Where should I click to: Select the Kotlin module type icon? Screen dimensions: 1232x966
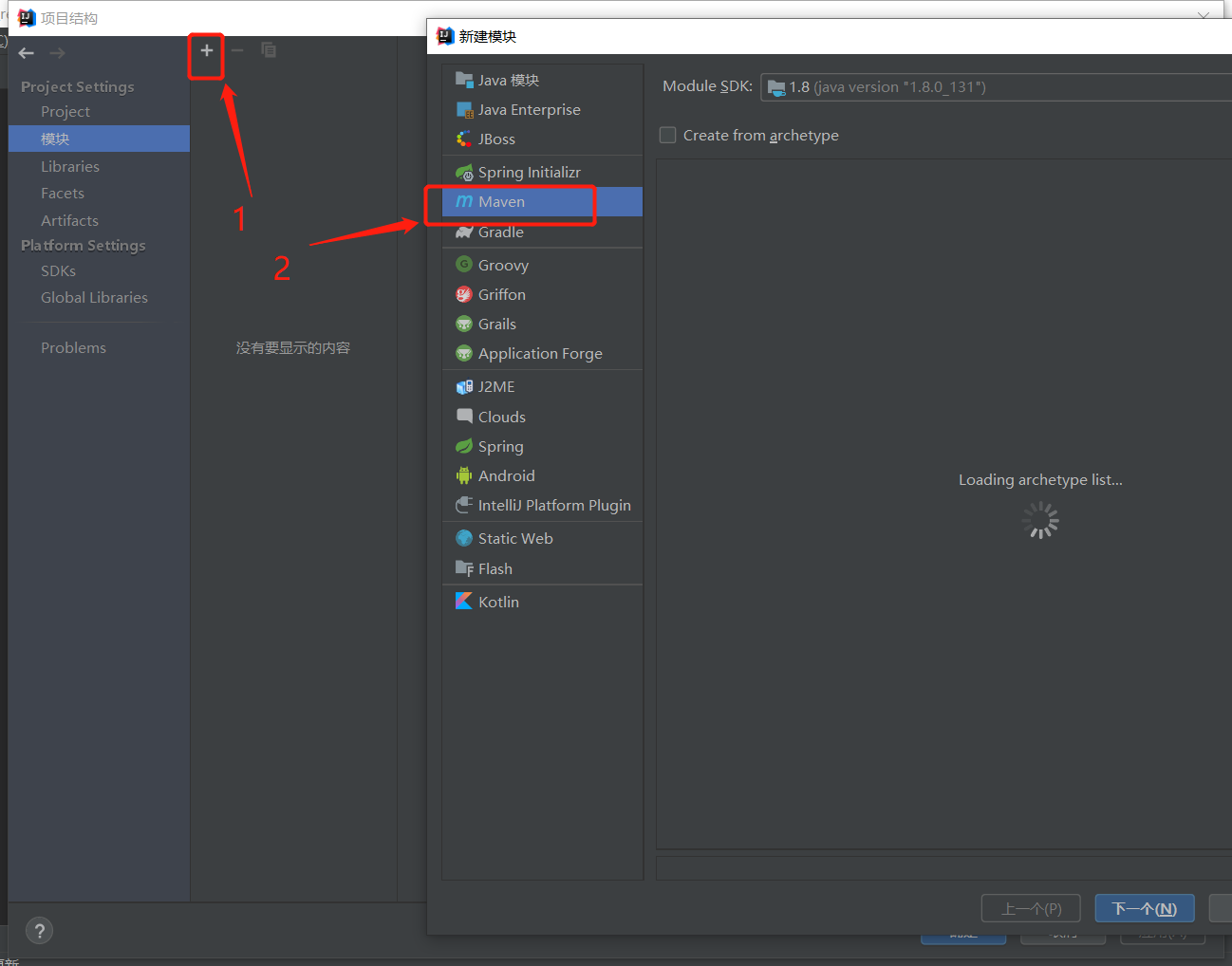[464, 602]
